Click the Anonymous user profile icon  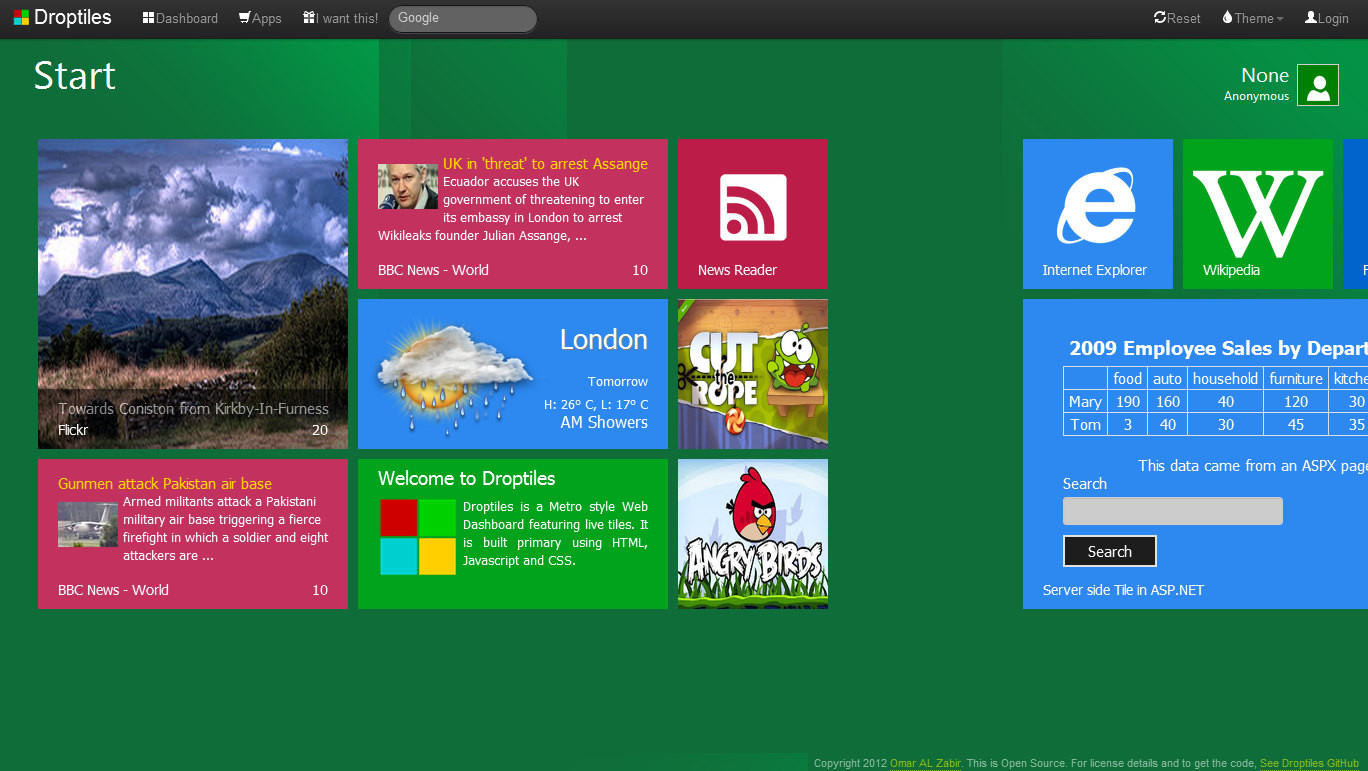pos(1317,85)
